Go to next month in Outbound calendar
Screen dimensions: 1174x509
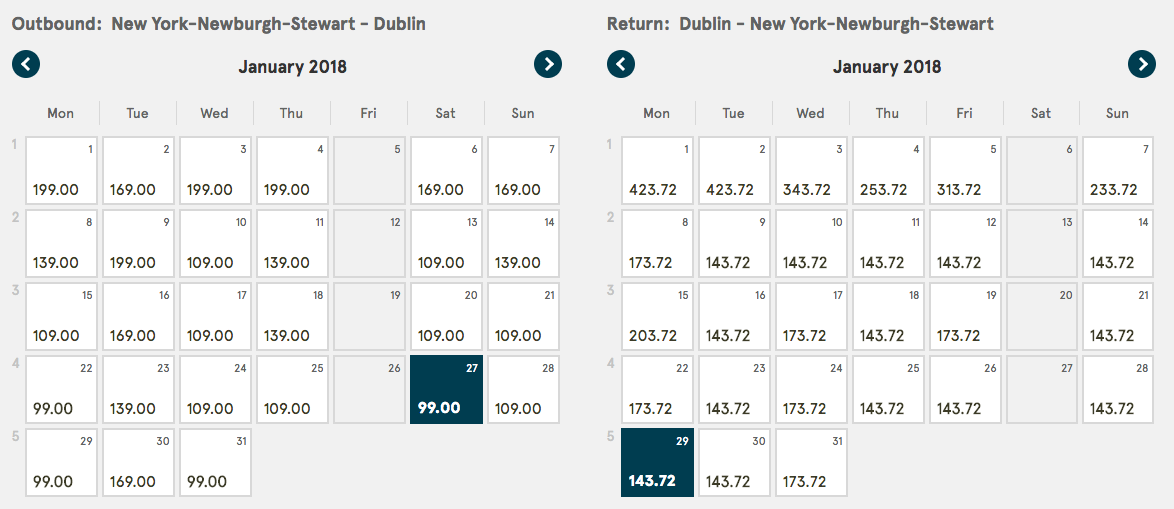click(548, 65)
